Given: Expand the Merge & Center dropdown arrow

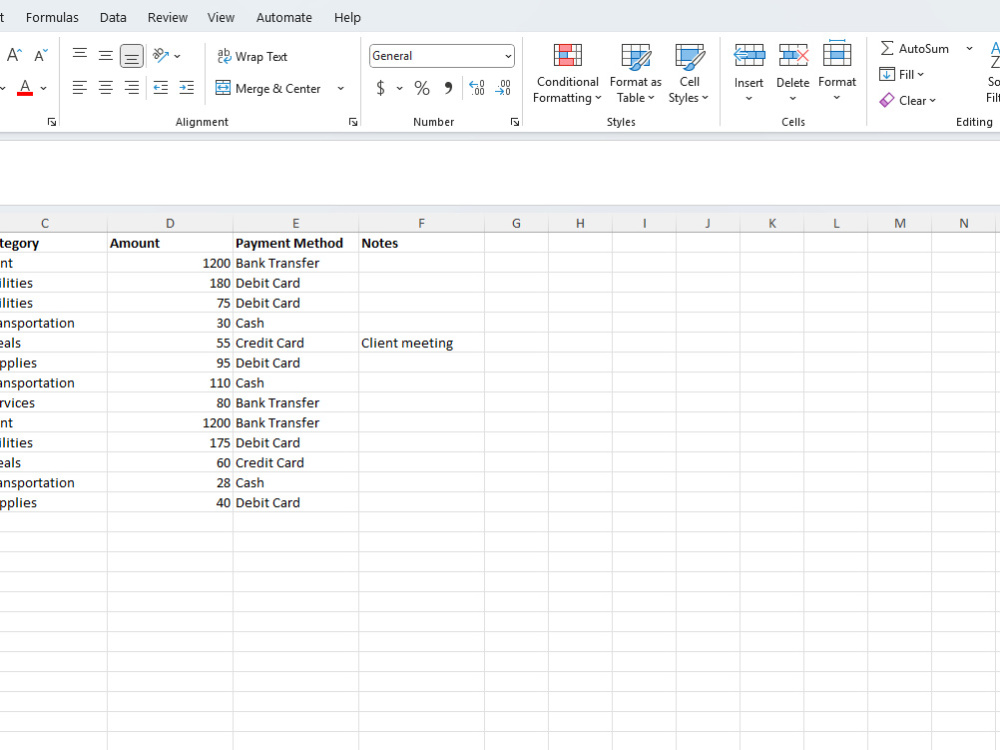Looking at the screenshot, I should click(x=341, y=88).
